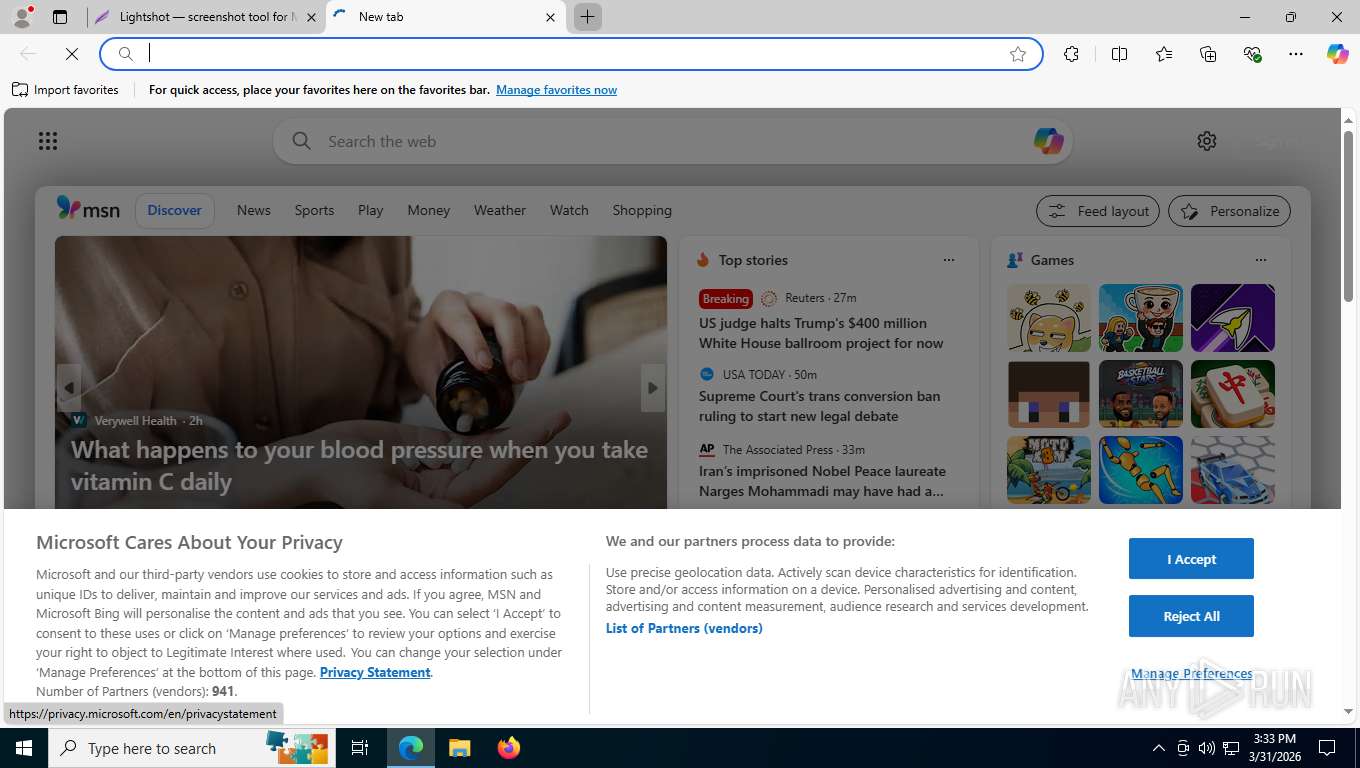This screenshot has width=1360, height=768.
Task: Click the page scrollbar down arrow
Action: [x=1348, y=711]
